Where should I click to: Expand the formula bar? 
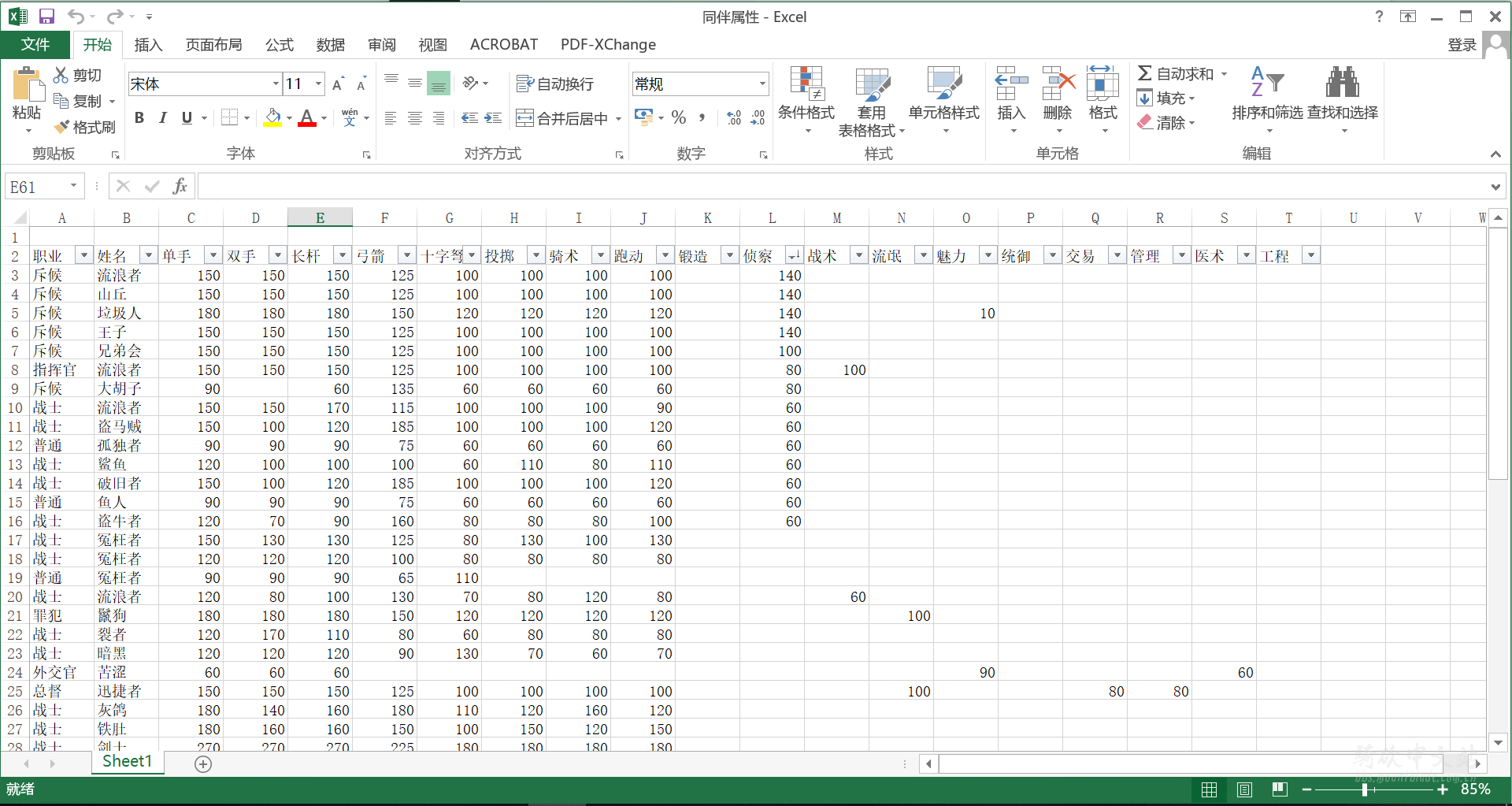(x=1495, y=187)
